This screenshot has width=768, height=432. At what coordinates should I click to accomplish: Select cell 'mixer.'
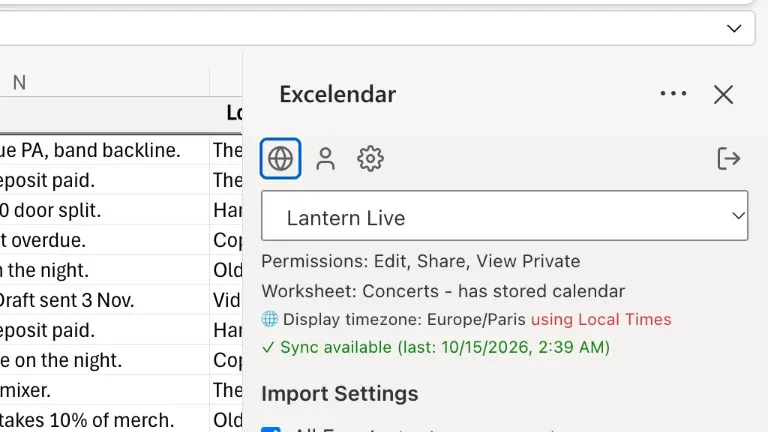(105, 390)
